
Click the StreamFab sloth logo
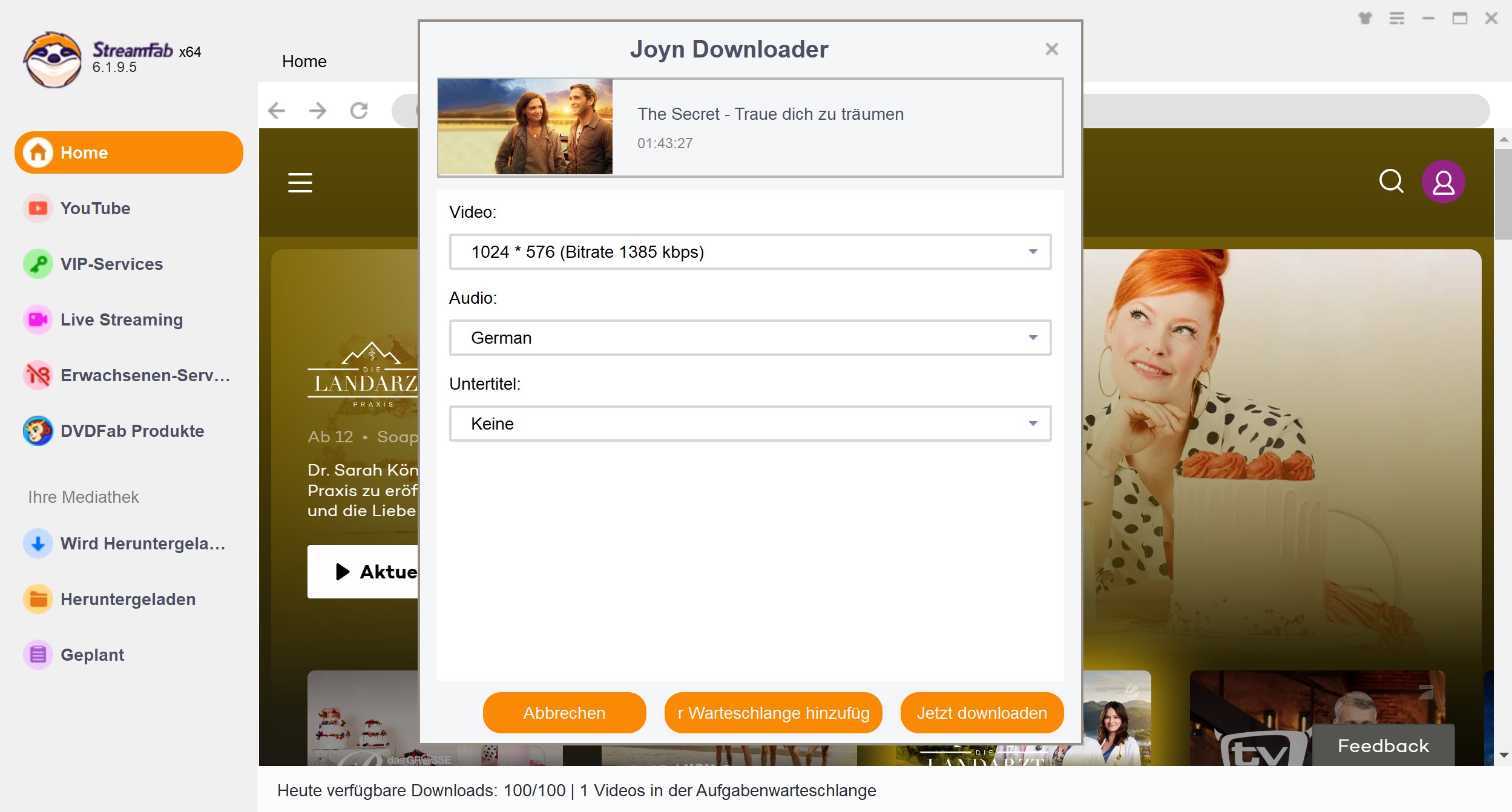[x=53, y=60]
